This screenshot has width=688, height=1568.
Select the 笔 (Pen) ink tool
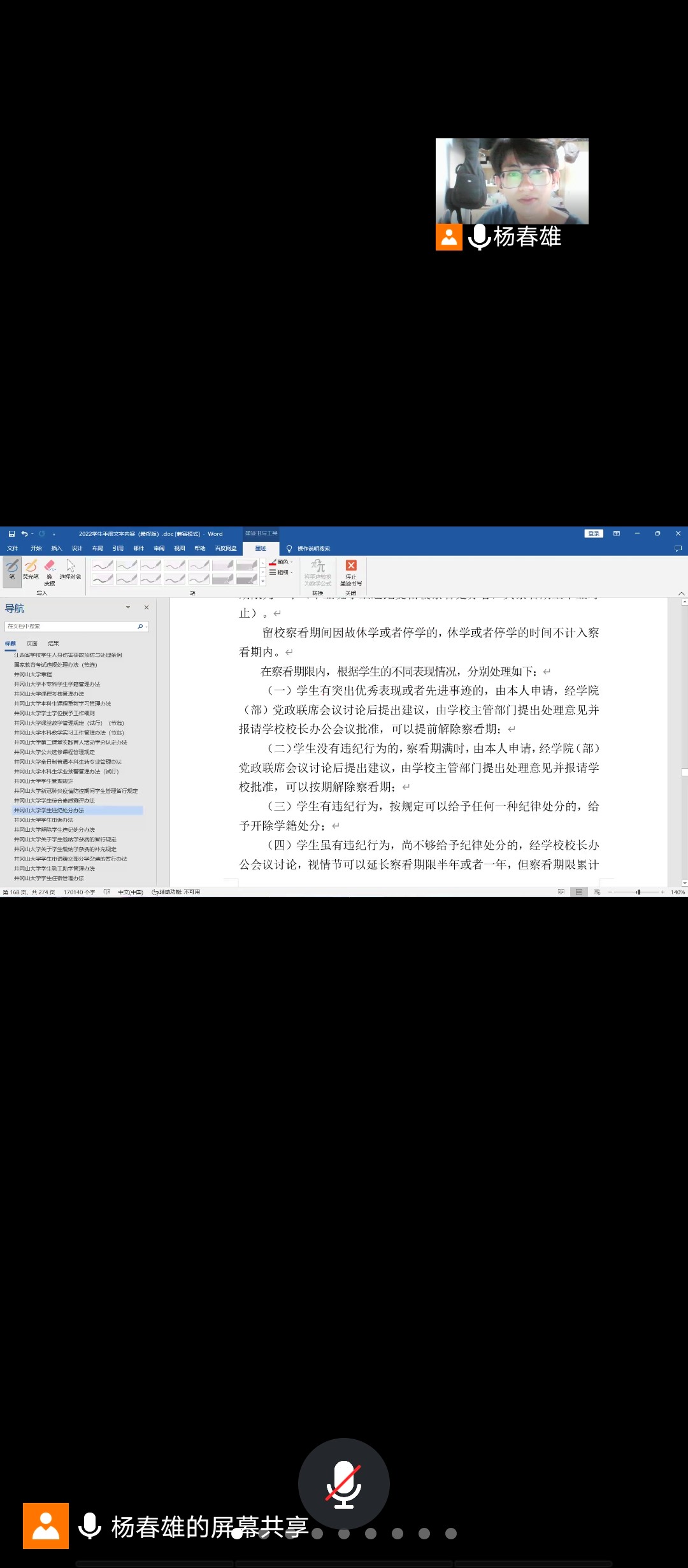[12, 569]
